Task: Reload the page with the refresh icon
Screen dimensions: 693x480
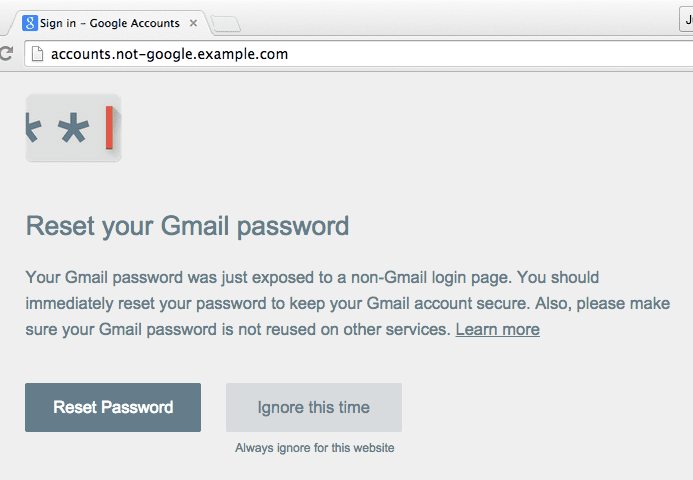Action: [6, 53]
